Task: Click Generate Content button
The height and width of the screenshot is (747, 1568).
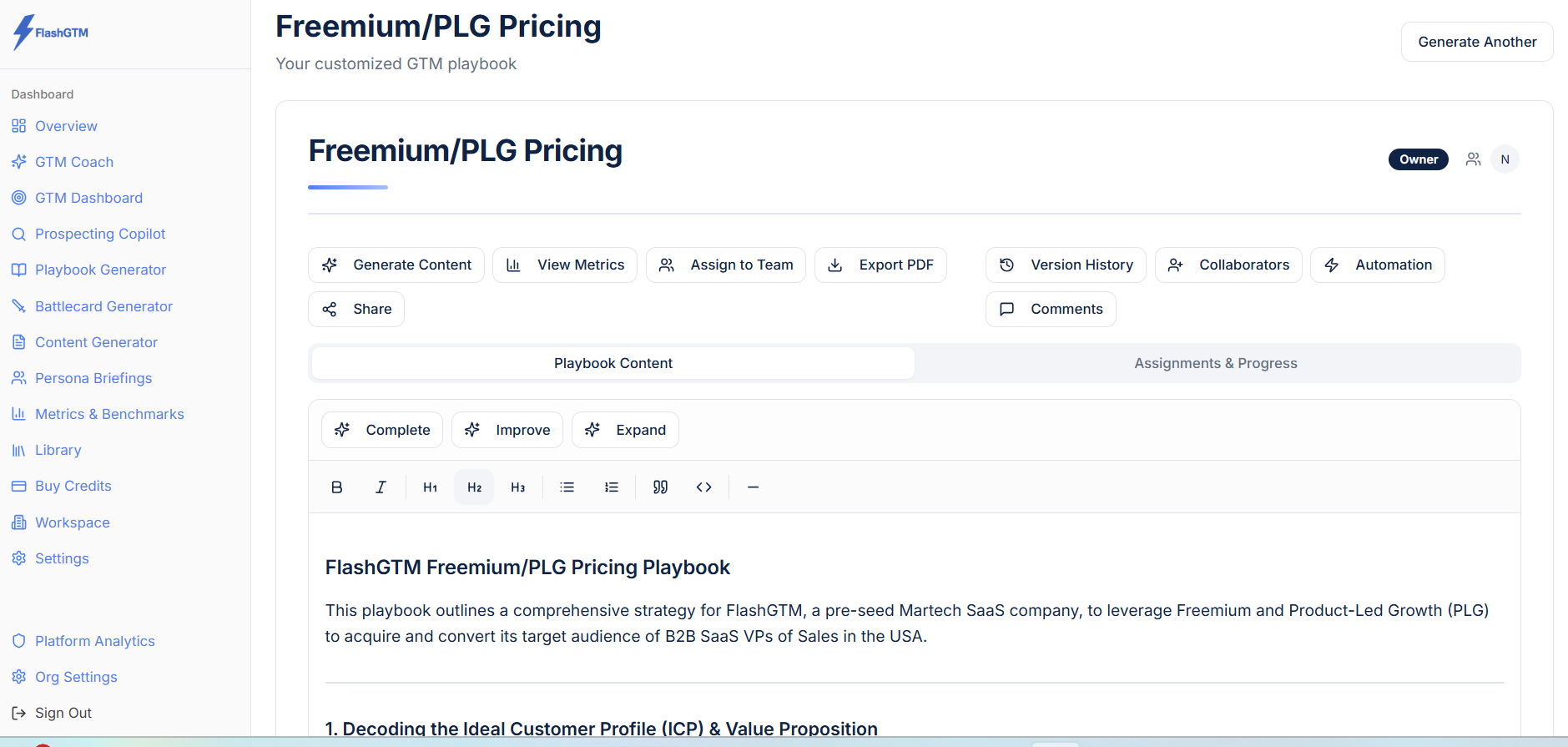Action: tap(396, 265)
